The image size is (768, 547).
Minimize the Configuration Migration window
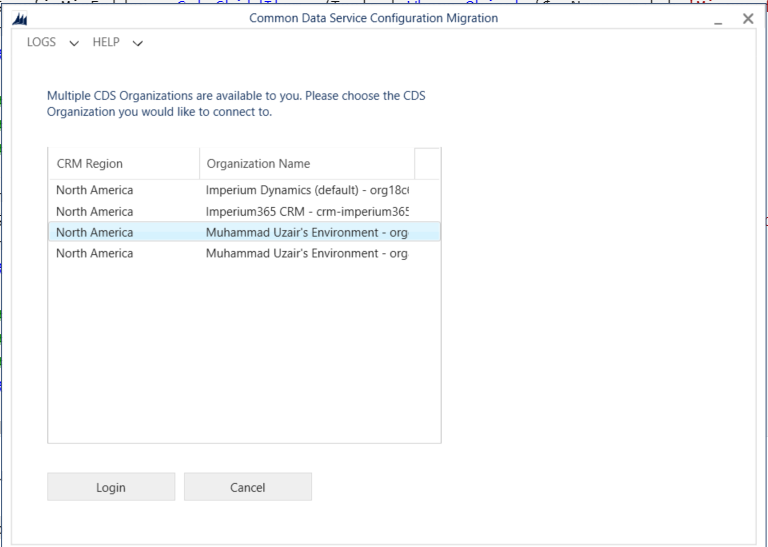tap(718, 19)
